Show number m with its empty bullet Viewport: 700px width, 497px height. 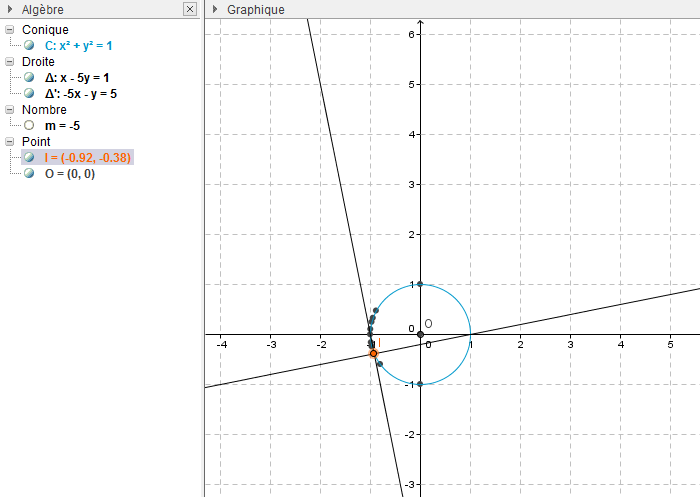coord(30,125)
